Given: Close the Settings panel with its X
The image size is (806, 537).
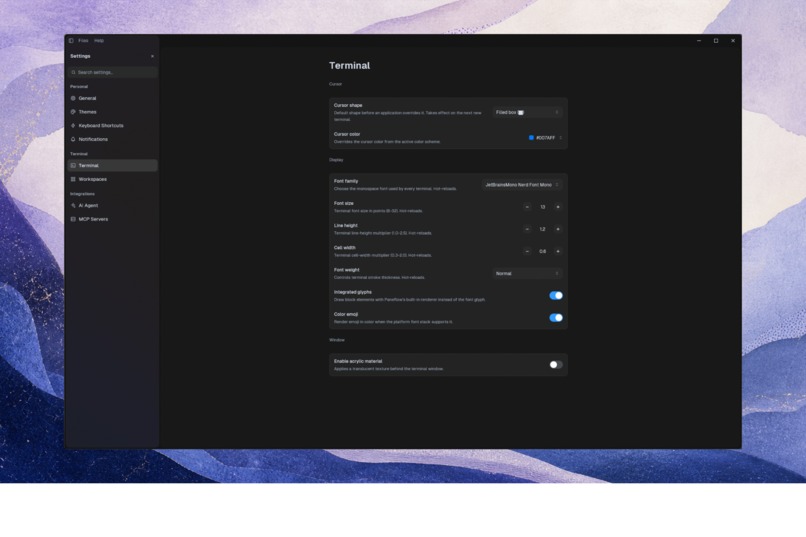Looking at the screenshot, I should (152, 56).
